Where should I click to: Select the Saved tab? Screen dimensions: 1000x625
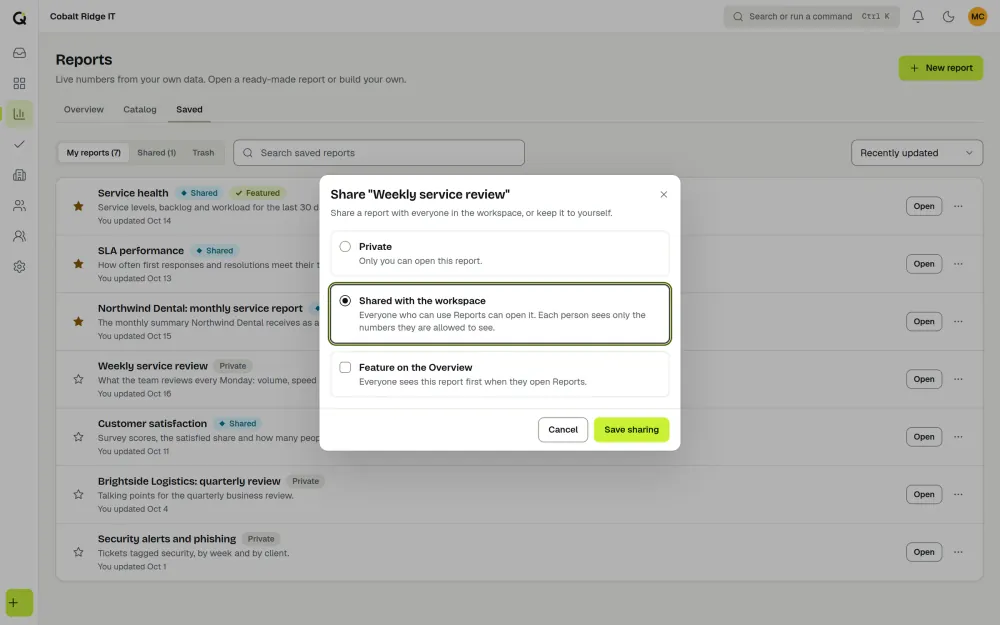[189, 110]
